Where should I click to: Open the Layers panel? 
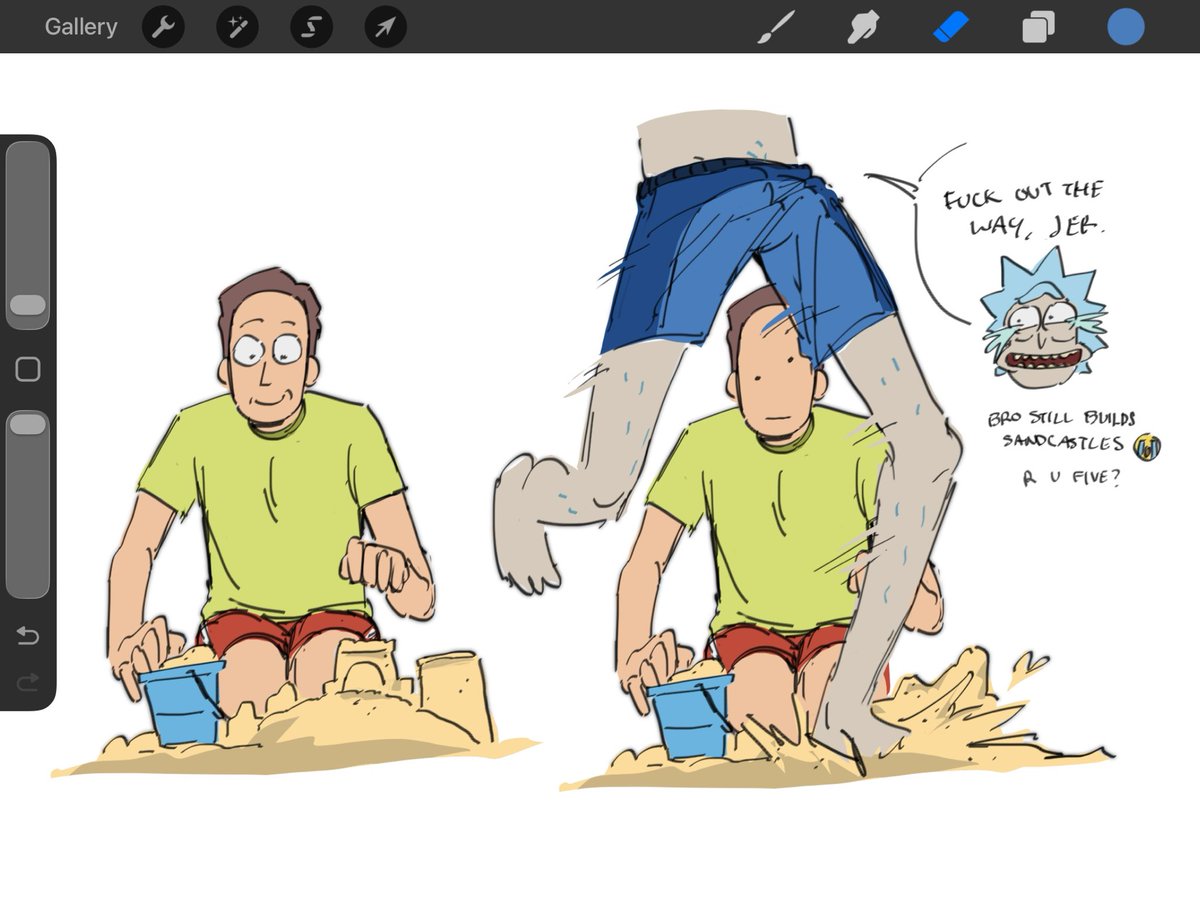coord(1038,27)
